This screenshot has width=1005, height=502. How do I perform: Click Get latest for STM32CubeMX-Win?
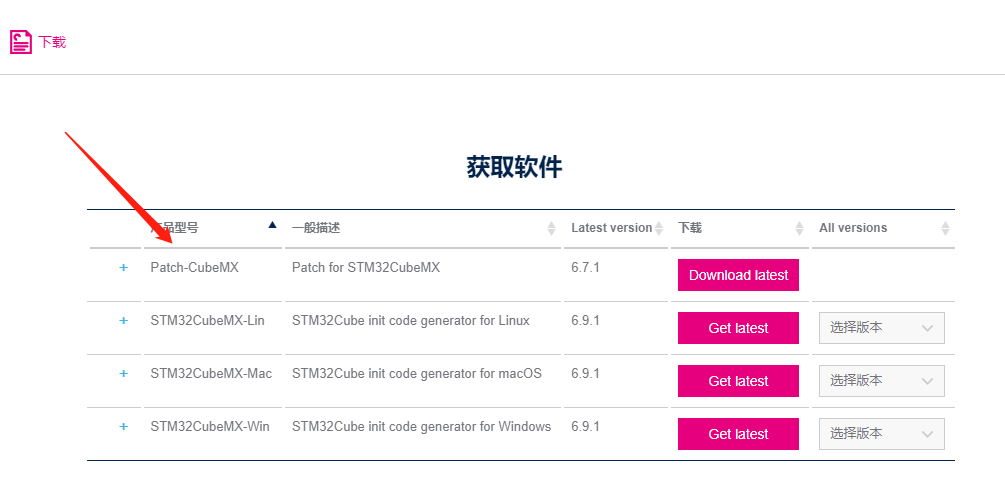pos(738,434)
